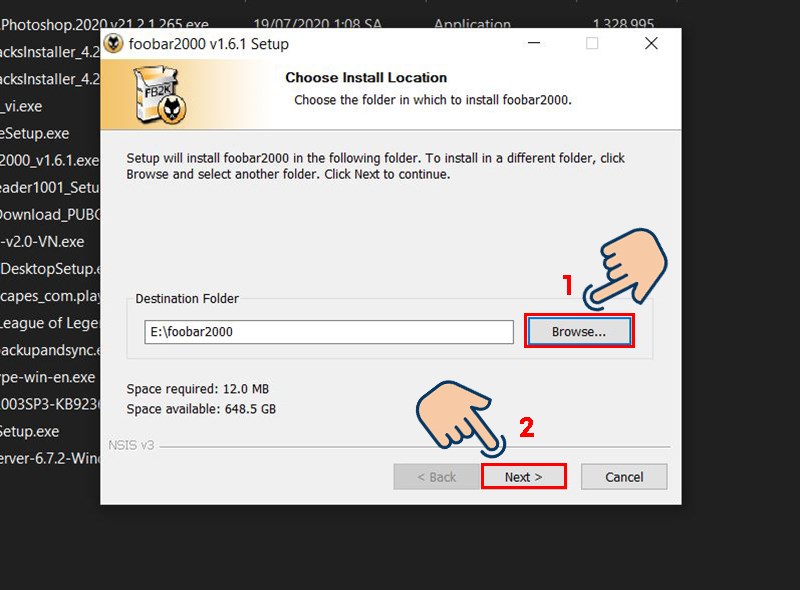This screenshot has height=590, width=800.
Task: Select backupandsync file in Explorer
Action: (49, 350)
